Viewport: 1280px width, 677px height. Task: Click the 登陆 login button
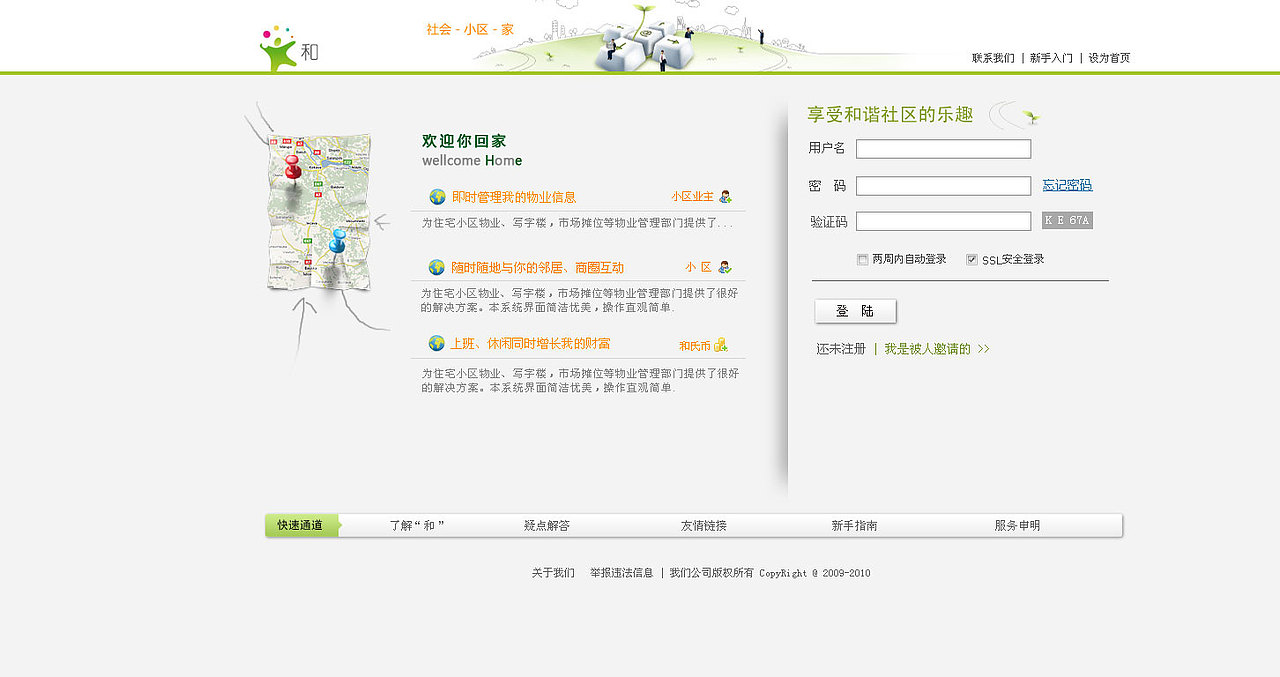click(x=855, y=311)
